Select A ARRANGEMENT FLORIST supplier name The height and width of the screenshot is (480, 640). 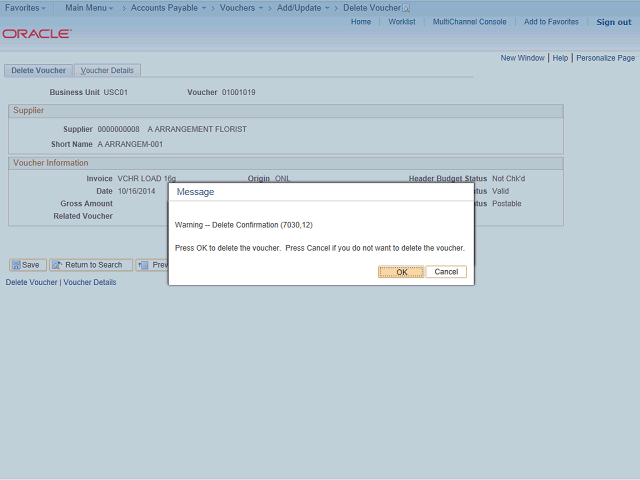(x=197, y=129)
